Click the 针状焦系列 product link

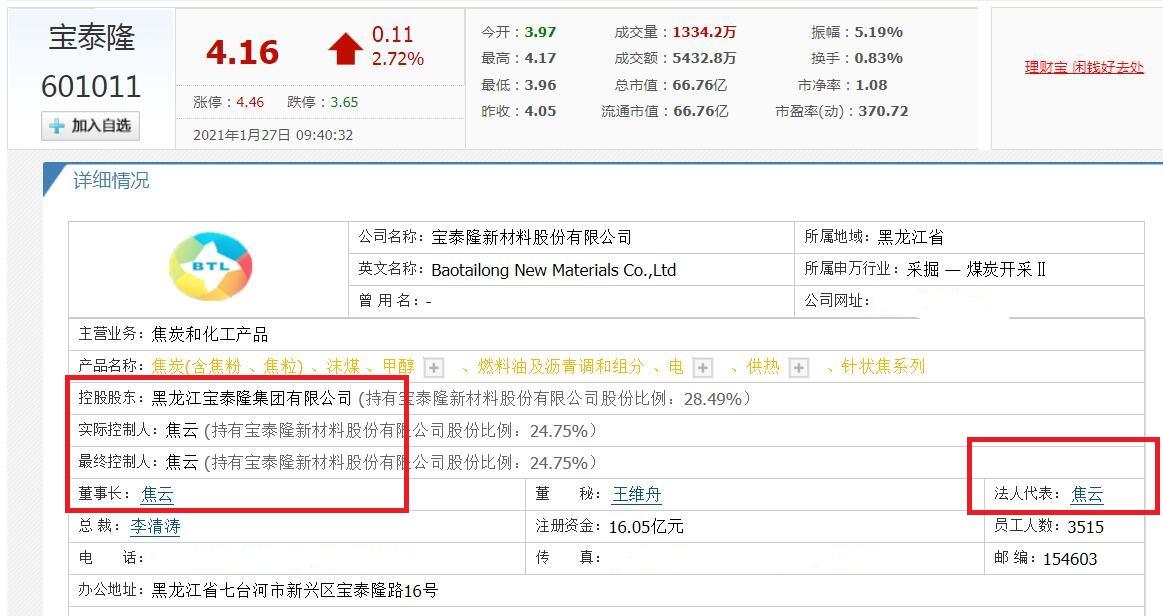click(883, 366)
